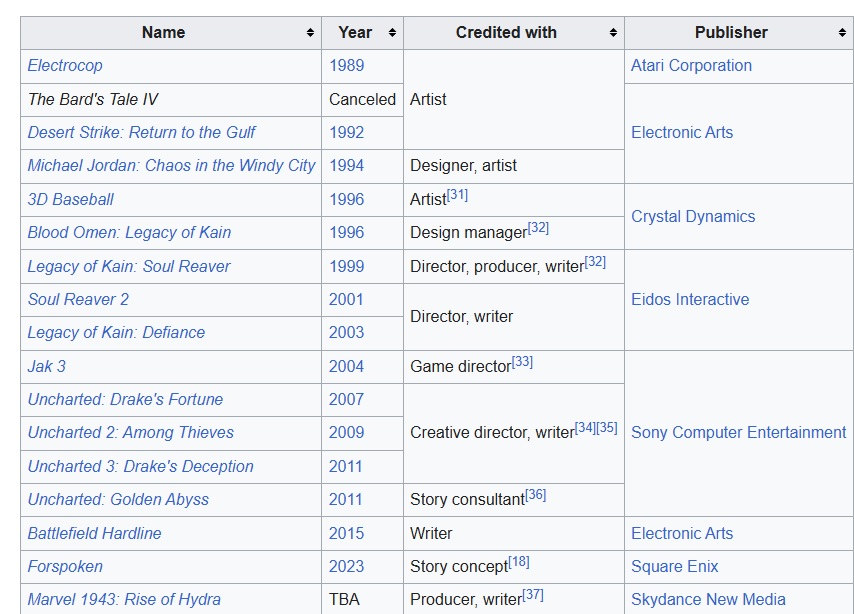Open the 3D Baseball link
This screenshot has height=614, width=854.
[71, 199]
